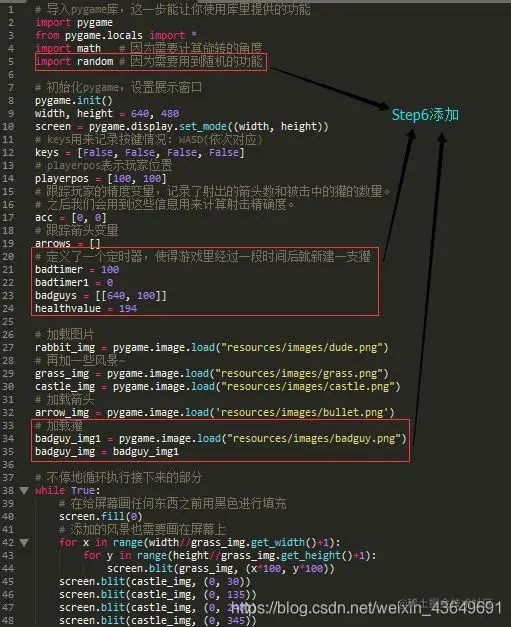The image size is (511, 627).
Task: Click line number 5 in the gutter
Action: [11, 62]
